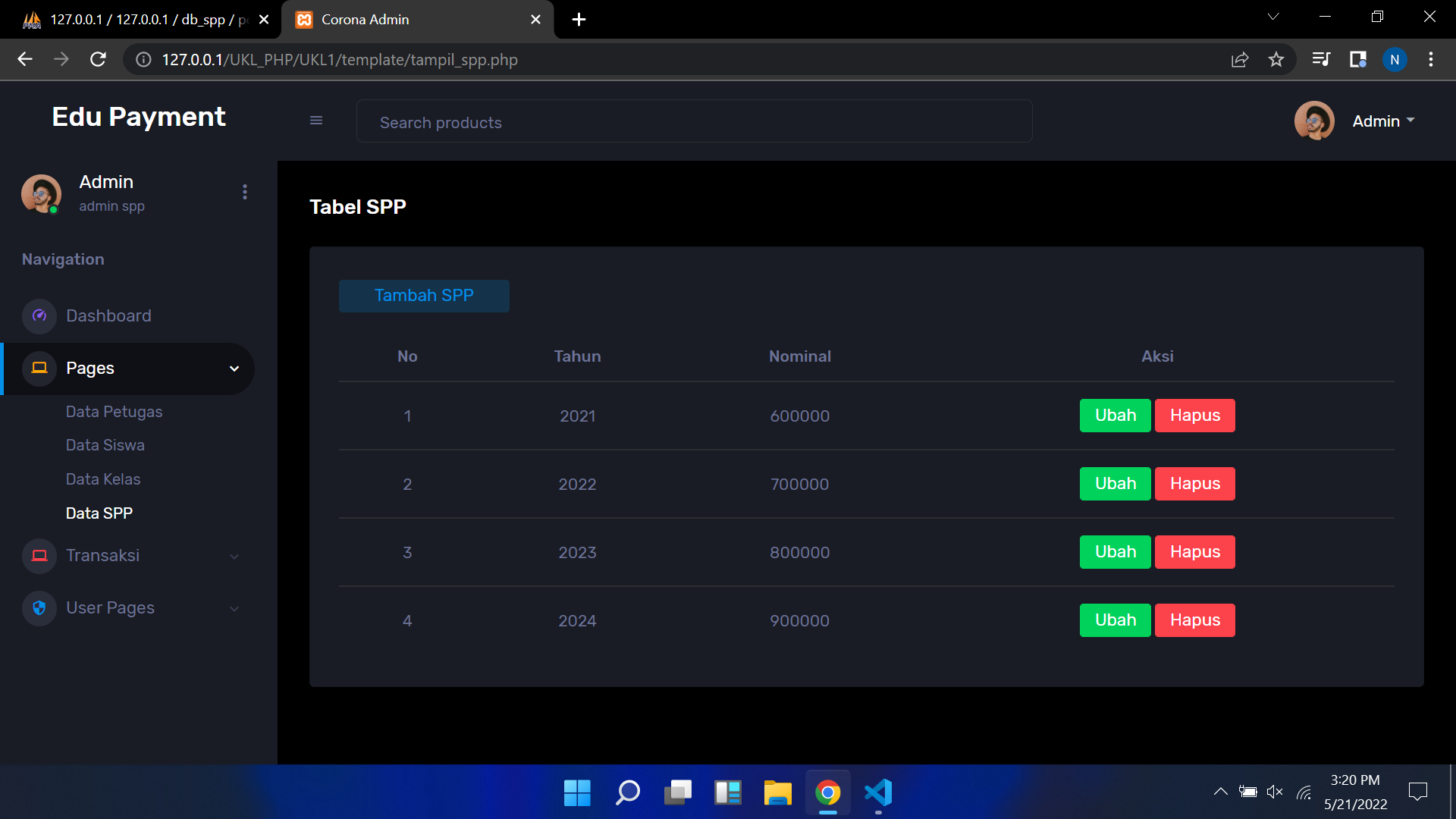Open the browser share icon
The height and width of the screenshot is (819, 1456).
coord(1239,59)
